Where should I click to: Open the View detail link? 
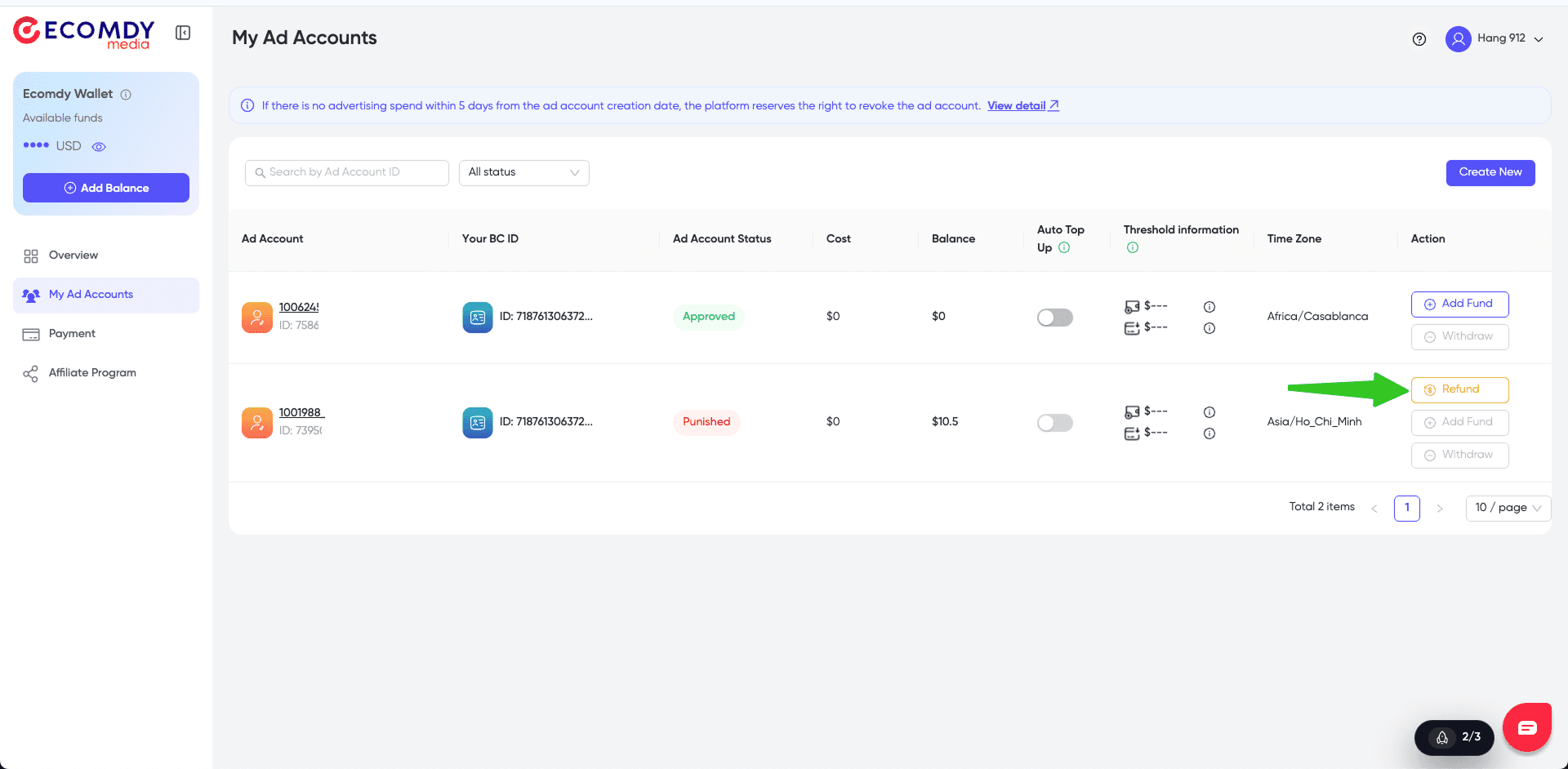click(x=1017, y=105)
